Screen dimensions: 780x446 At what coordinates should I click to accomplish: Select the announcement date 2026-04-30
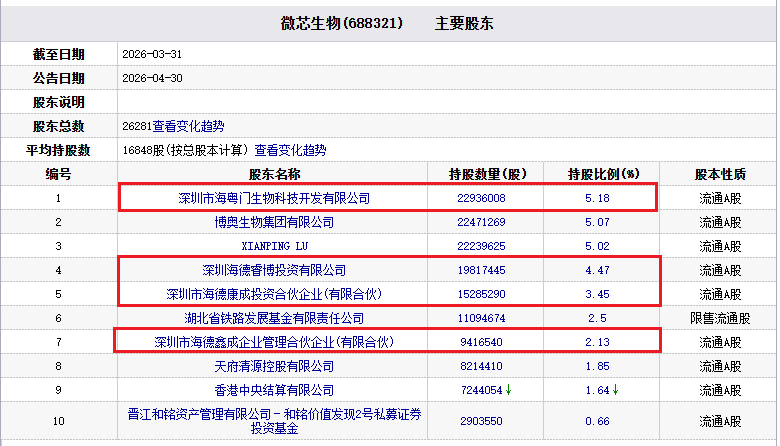[x=152, y=78]
